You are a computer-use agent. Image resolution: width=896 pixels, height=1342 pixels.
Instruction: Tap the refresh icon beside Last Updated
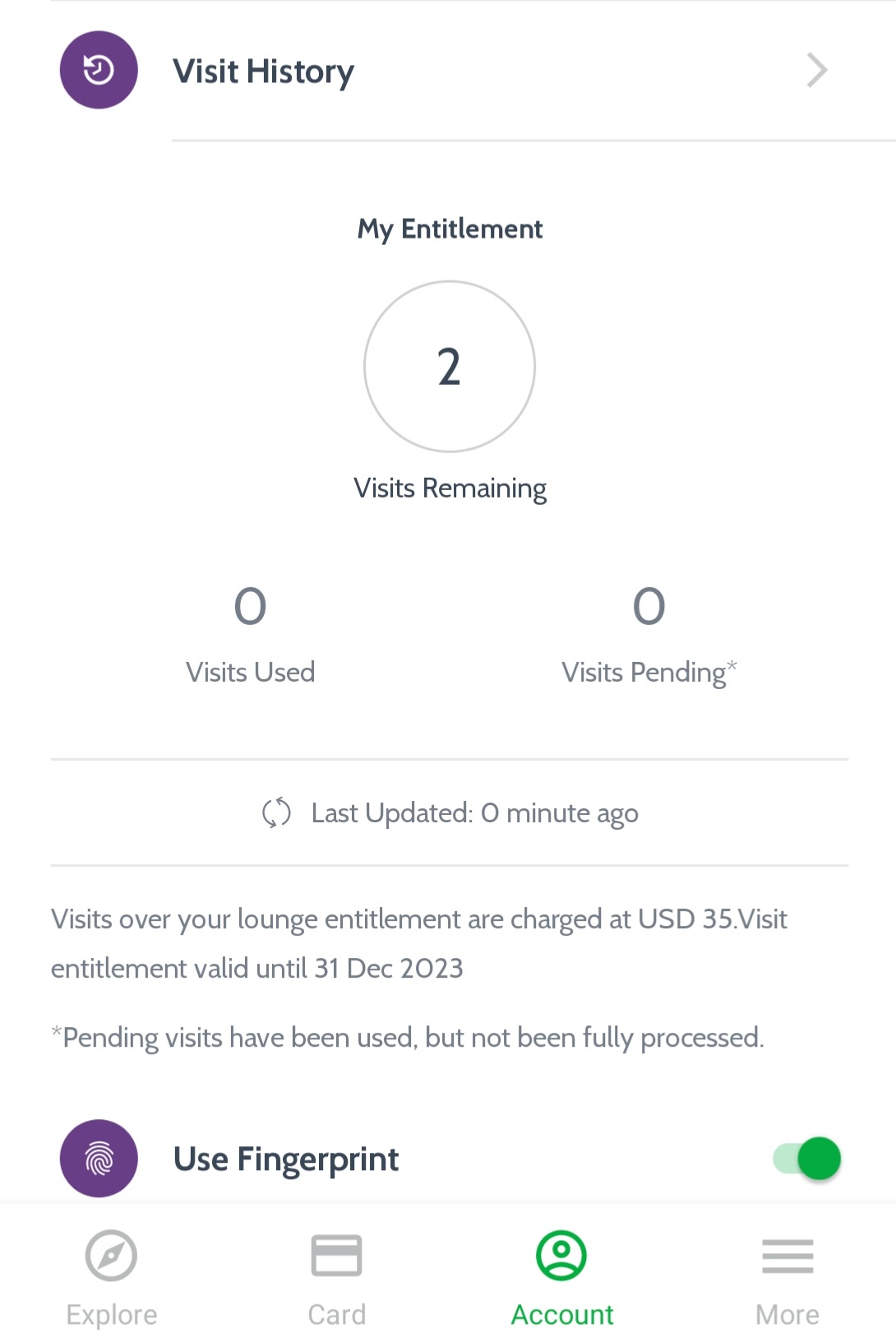[276, 812]
